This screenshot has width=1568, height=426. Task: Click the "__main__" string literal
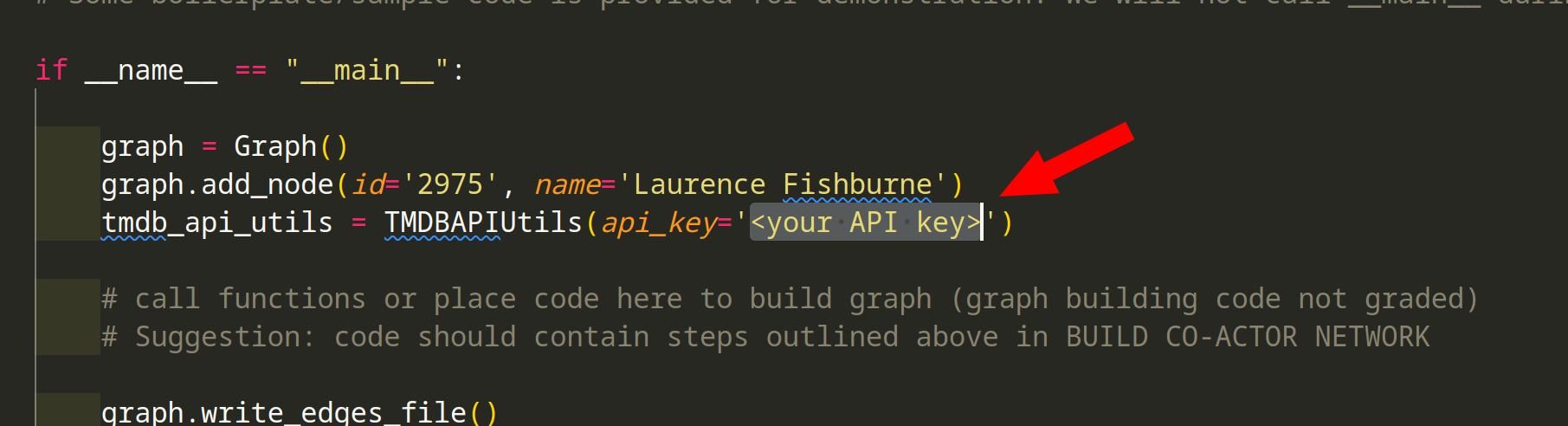tap(367, 70)
